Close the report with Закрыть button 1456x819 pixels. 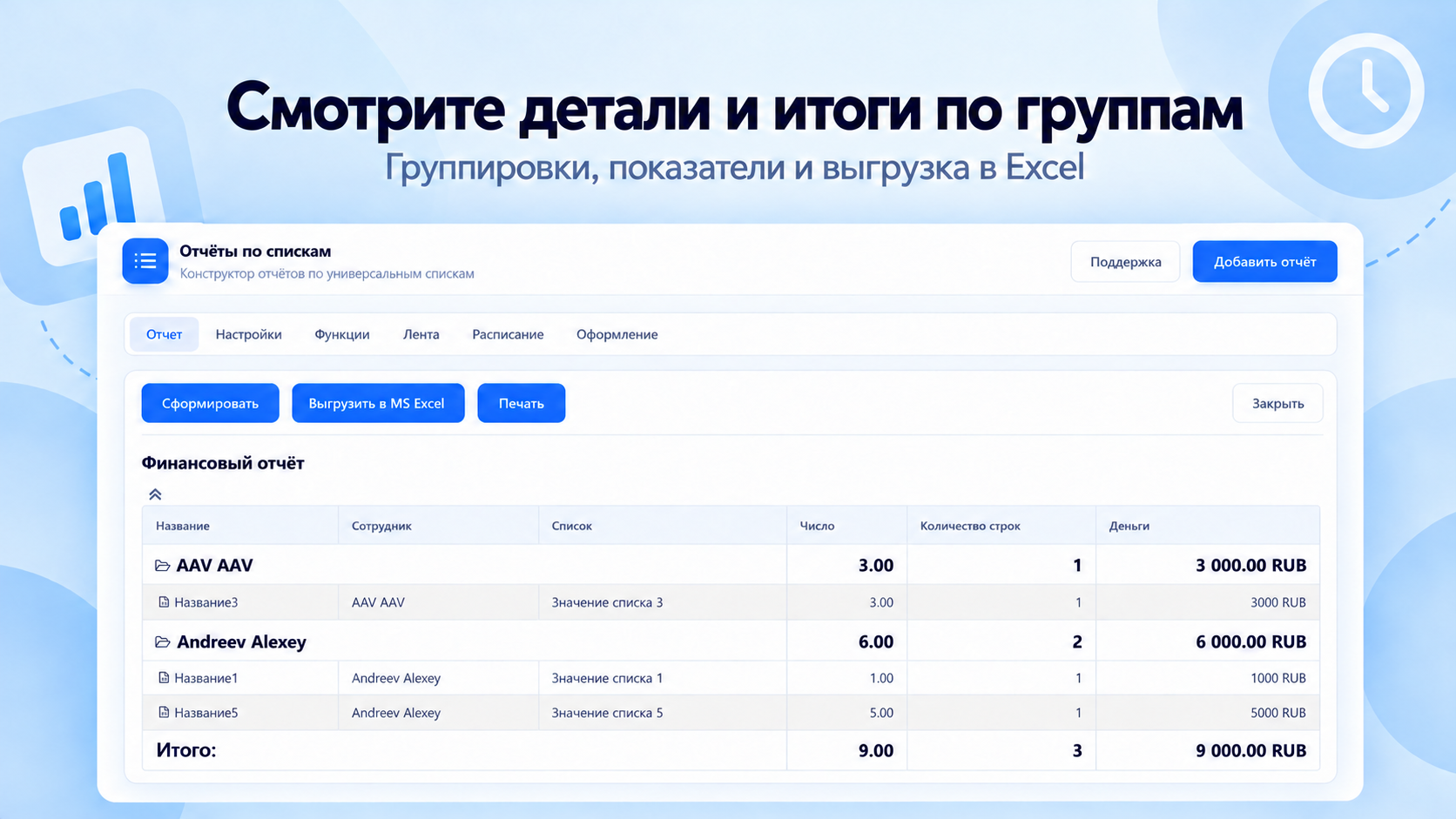point(1278,403)
